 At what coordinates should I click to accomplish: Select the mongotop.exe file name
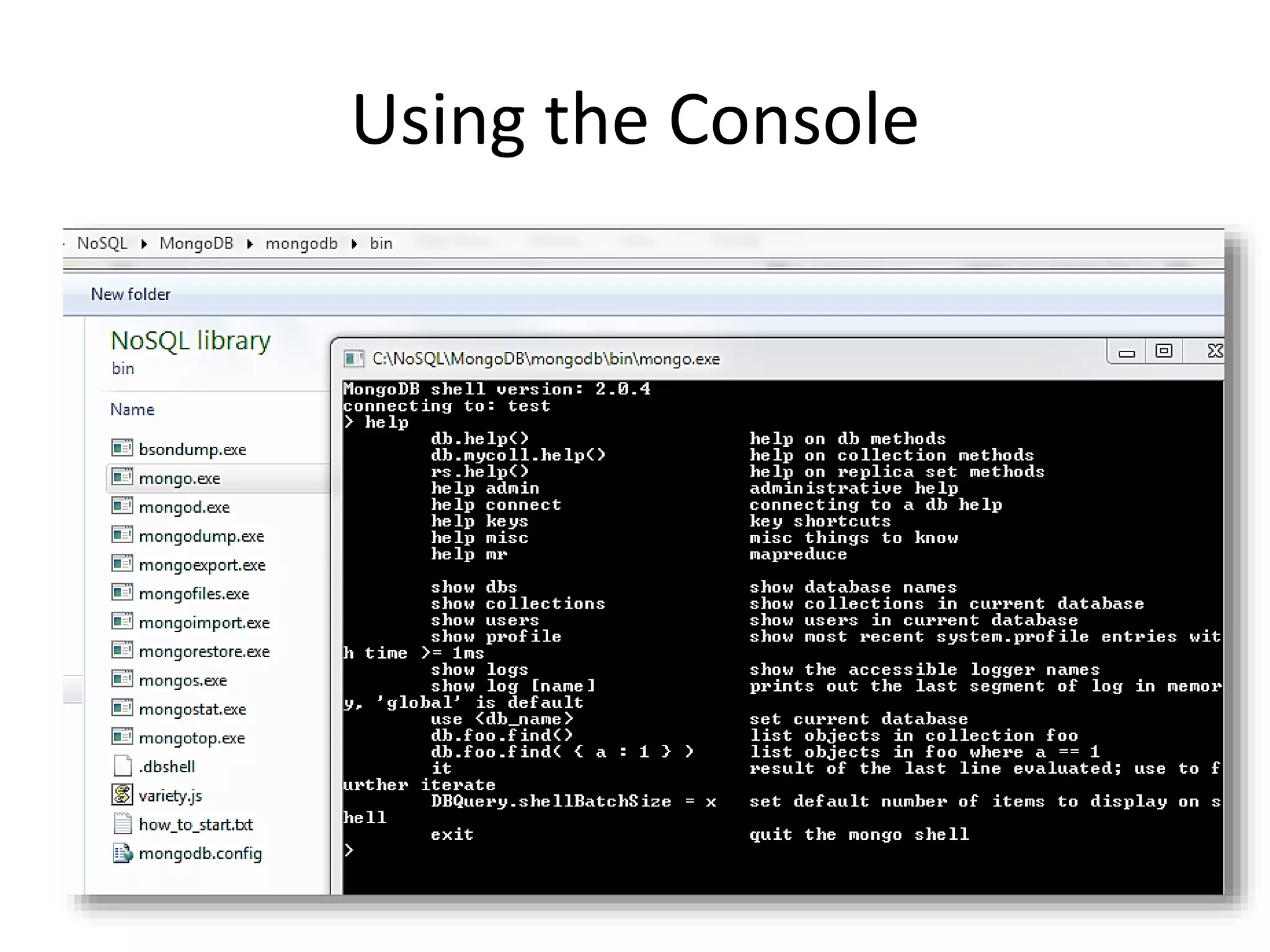tap(192, 738)
